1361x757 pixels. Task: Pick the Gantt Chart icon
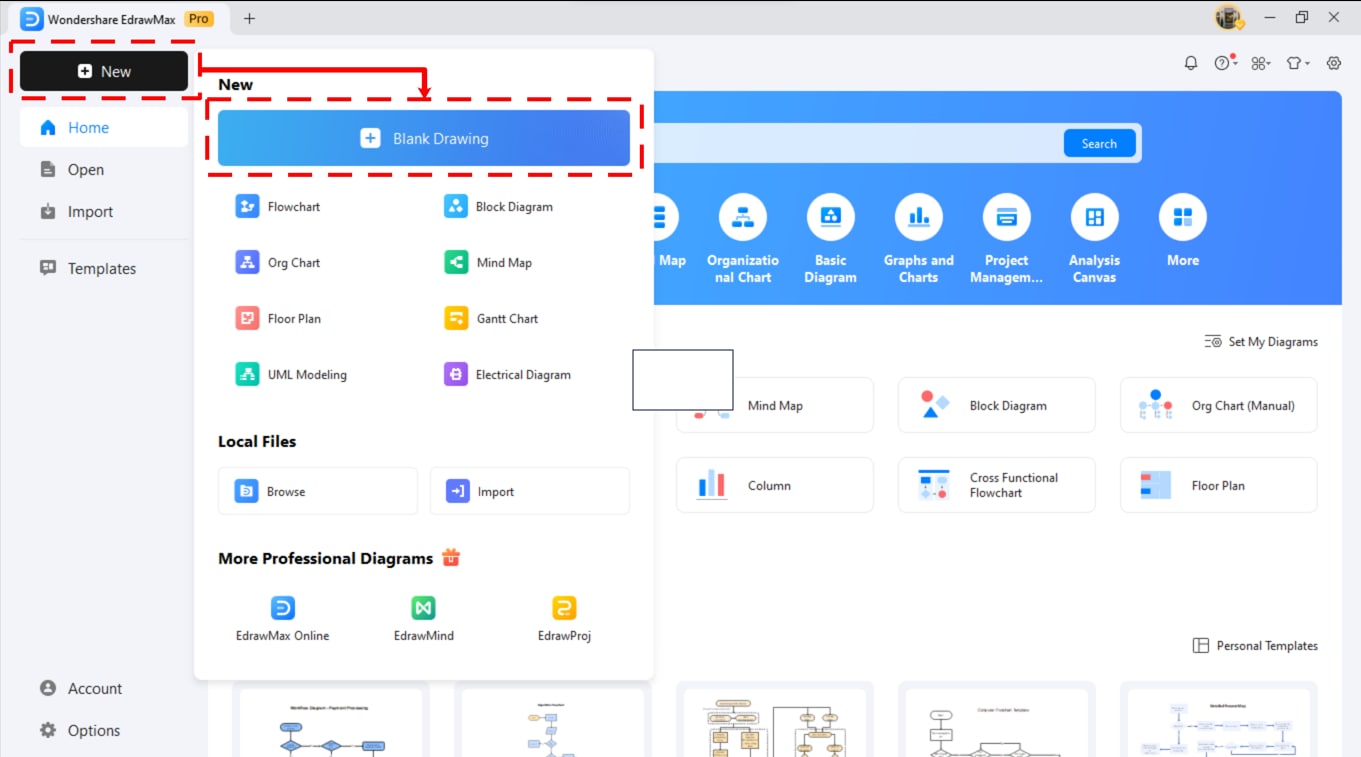[x=456, y=318]
